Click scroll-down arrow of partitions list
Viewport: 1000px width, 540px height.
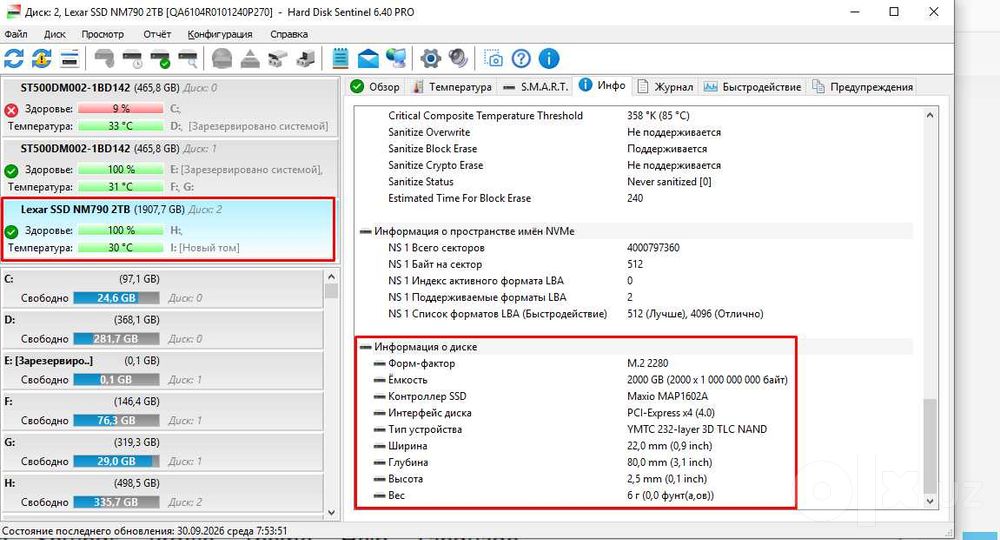tap(331, 512)
